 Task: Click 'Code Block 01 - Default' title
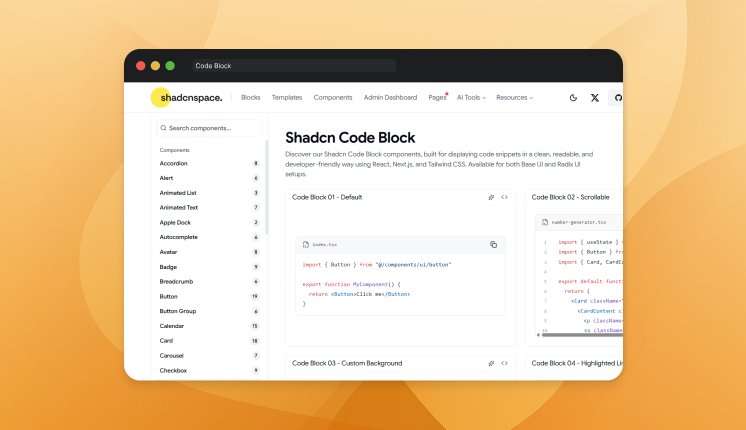click(327, 197)
